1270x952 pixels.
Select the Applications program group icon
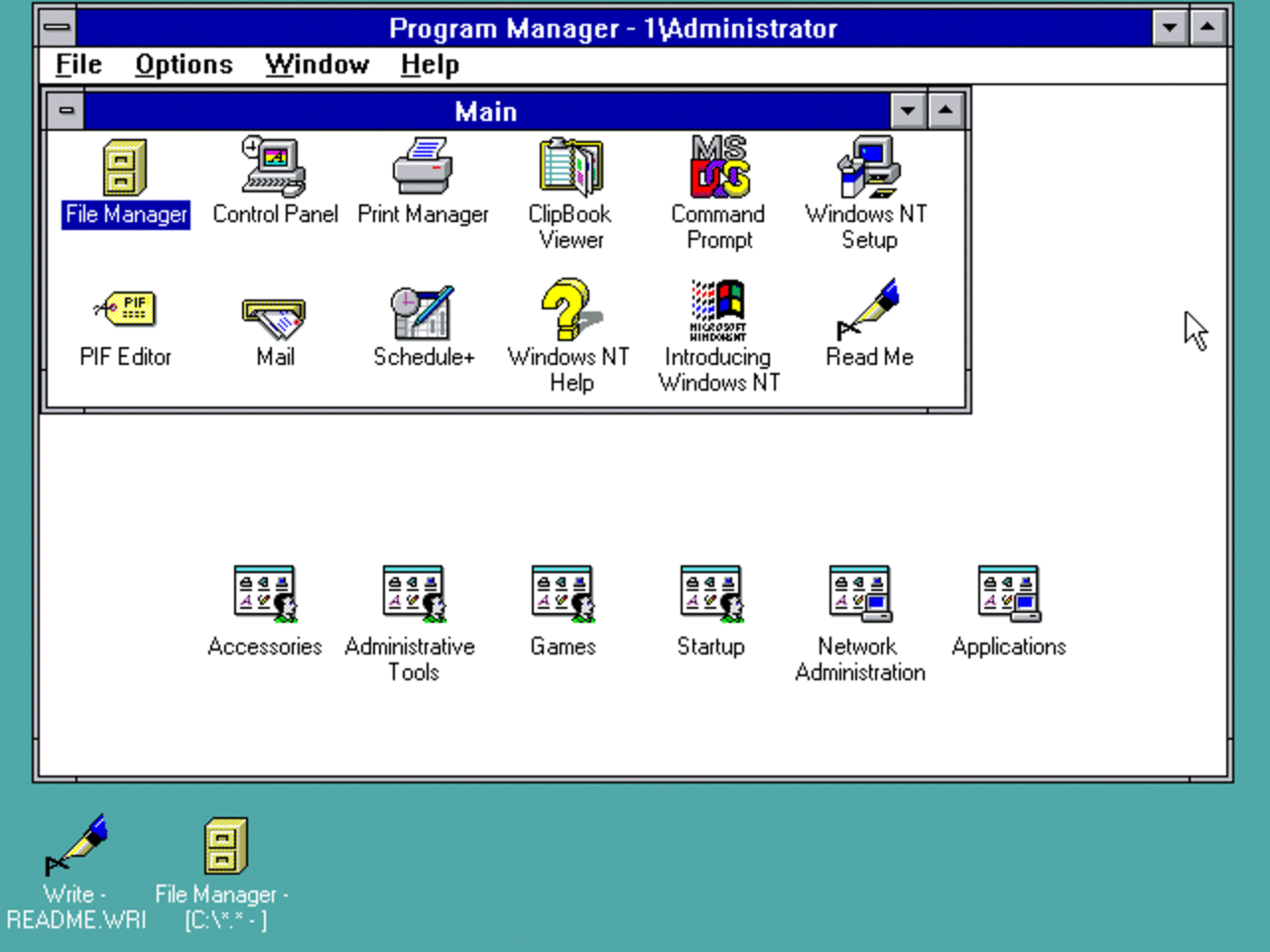coord(1009,594)
